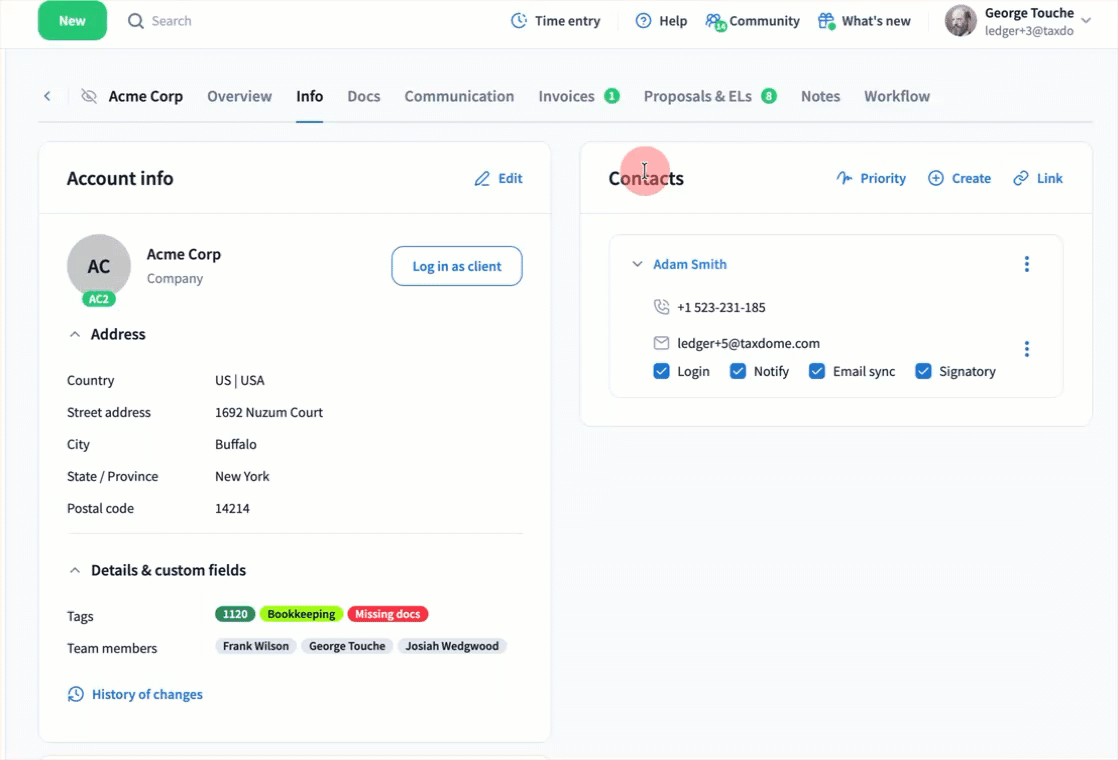The image size is (1118, 760).
Task: Click the Priority link
Action: tap(883, 178)
